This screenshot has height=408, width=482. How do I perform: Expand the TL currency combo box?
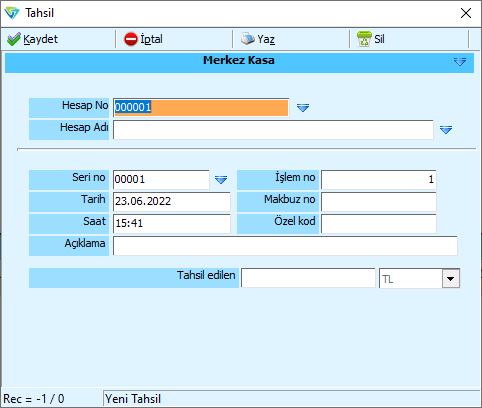coord(451,279)
